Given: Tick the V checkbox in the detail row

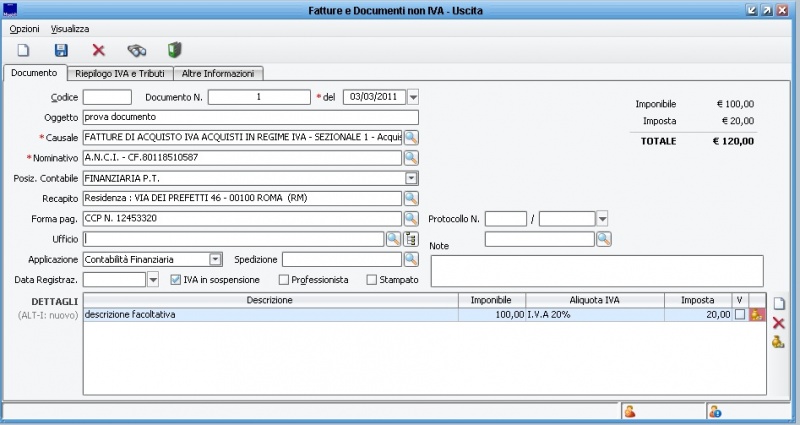Looking at the screenshot, I should [x=740, y=315].
